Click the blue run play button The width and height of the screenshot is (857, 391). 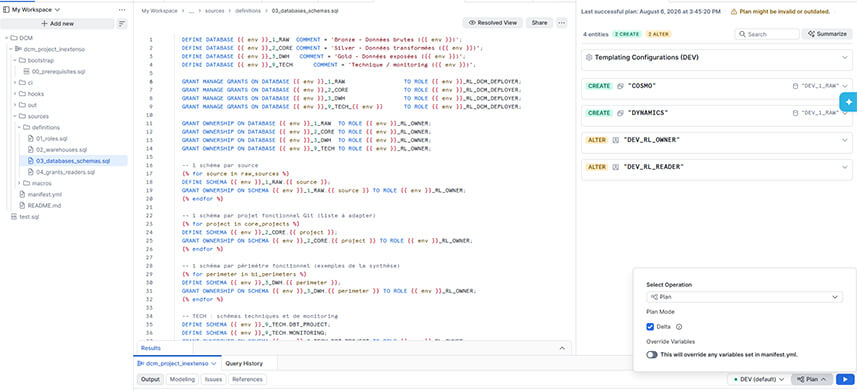click(845, 379)
